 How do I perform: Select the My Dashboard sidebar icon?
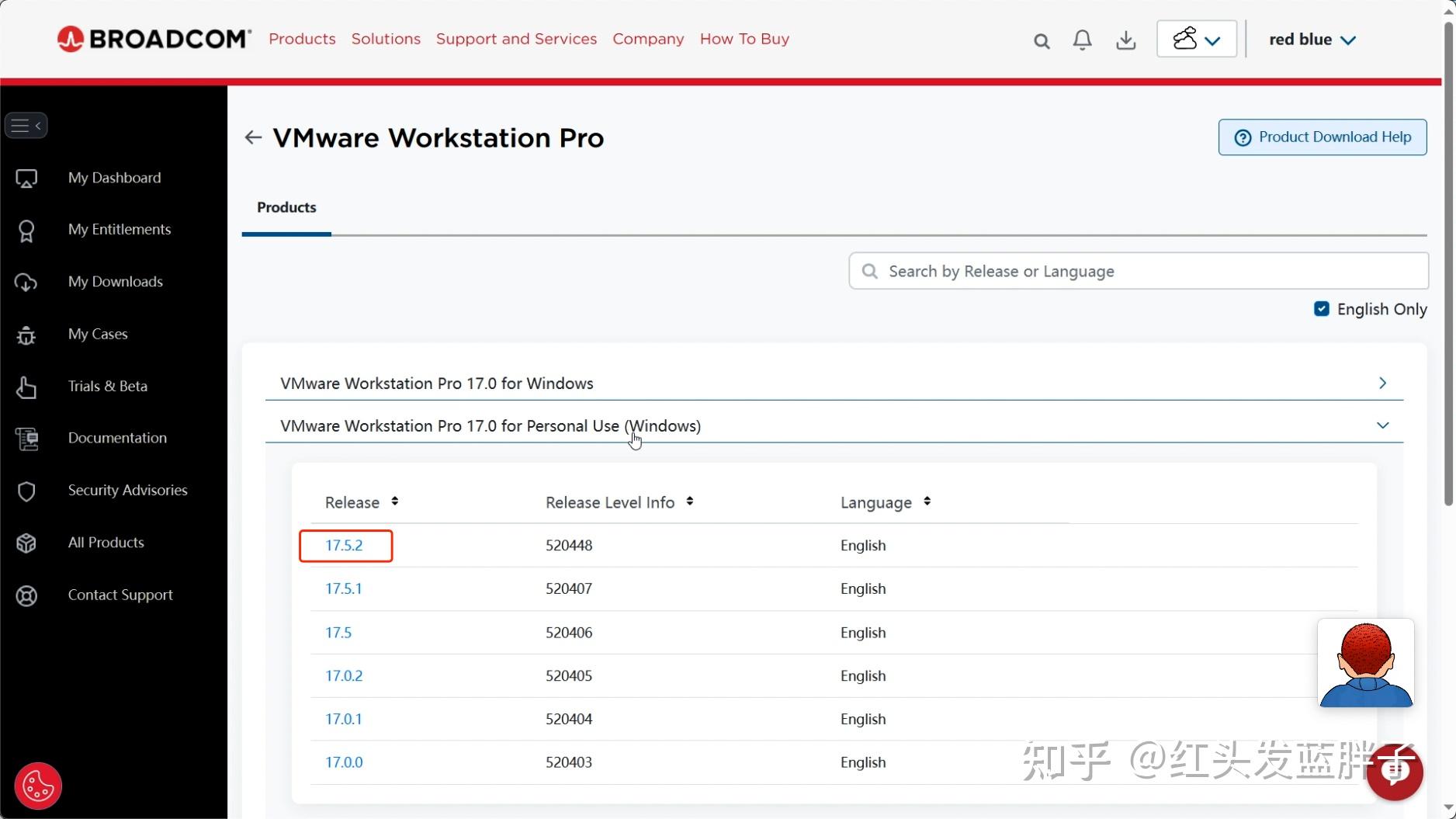26,178
